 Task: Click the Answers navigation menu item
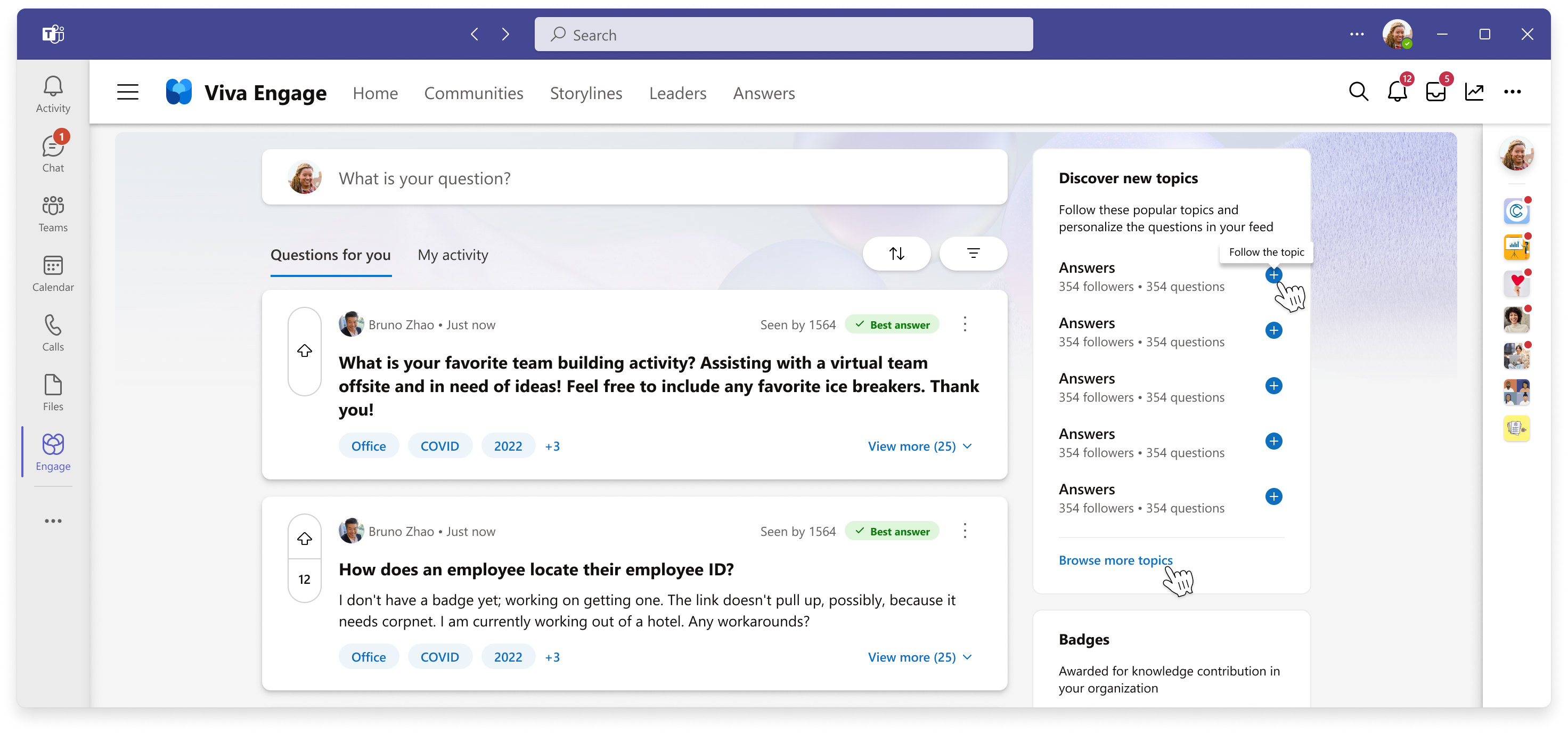[764, 92]
